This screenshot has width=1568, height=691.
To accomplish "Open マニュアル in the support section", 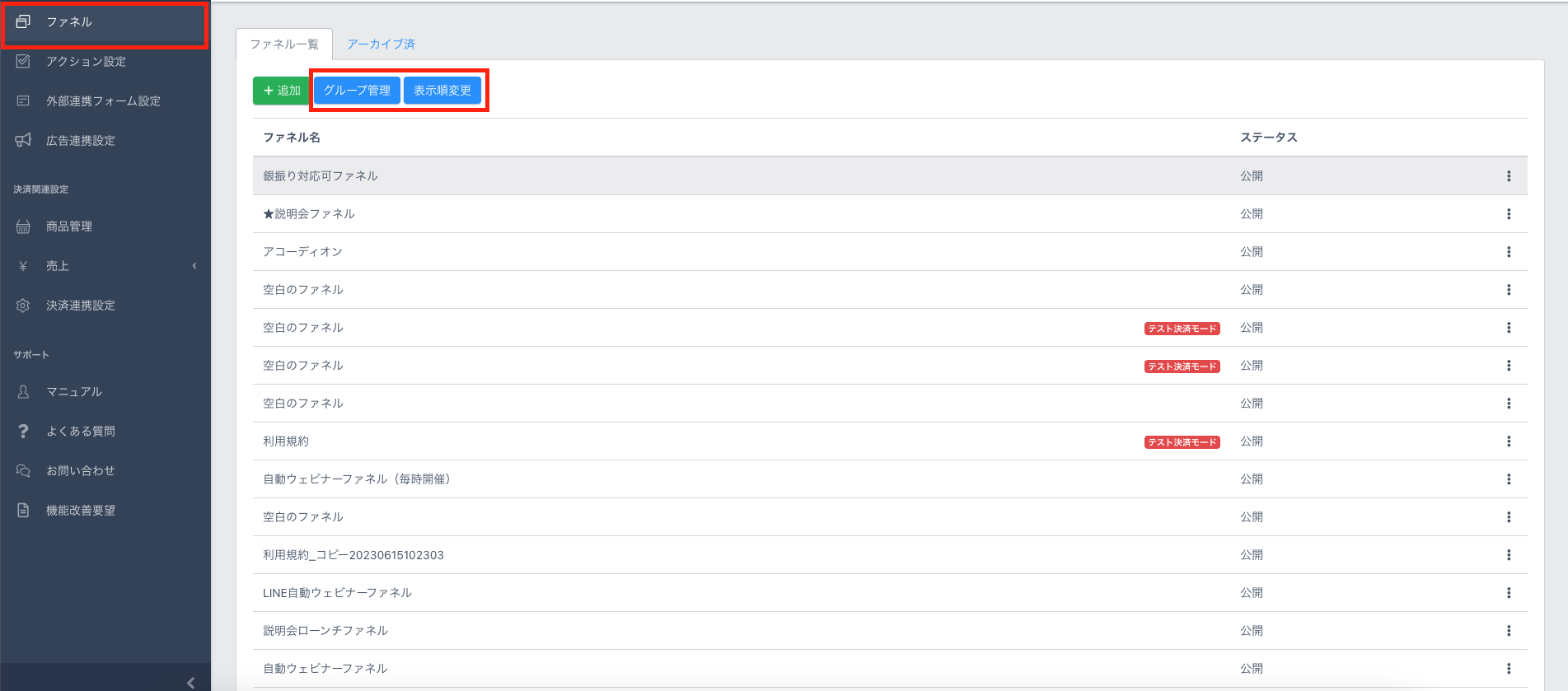I will coord(74,392).
